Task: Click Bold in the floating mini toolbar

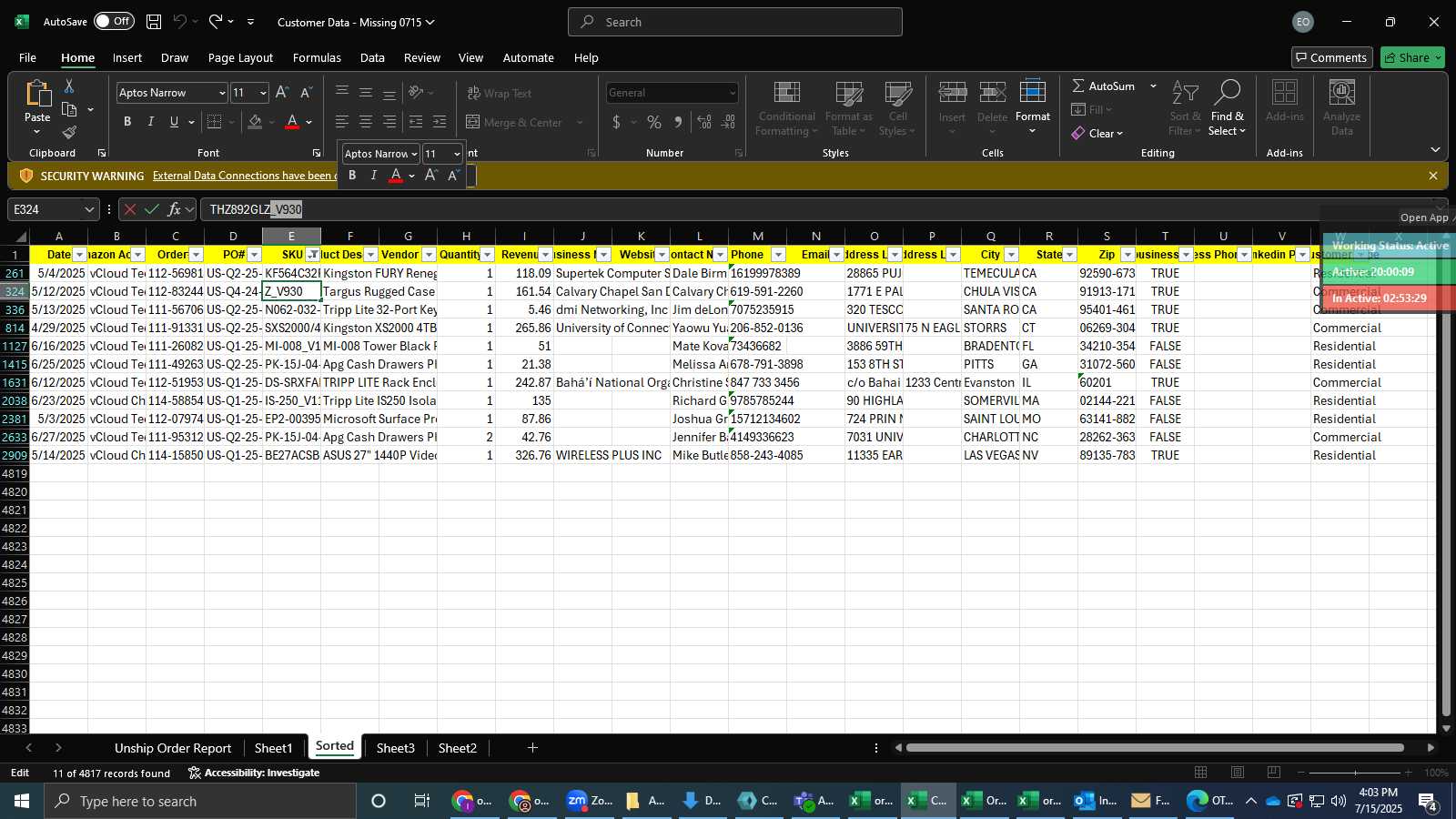Action: point(352,176)
